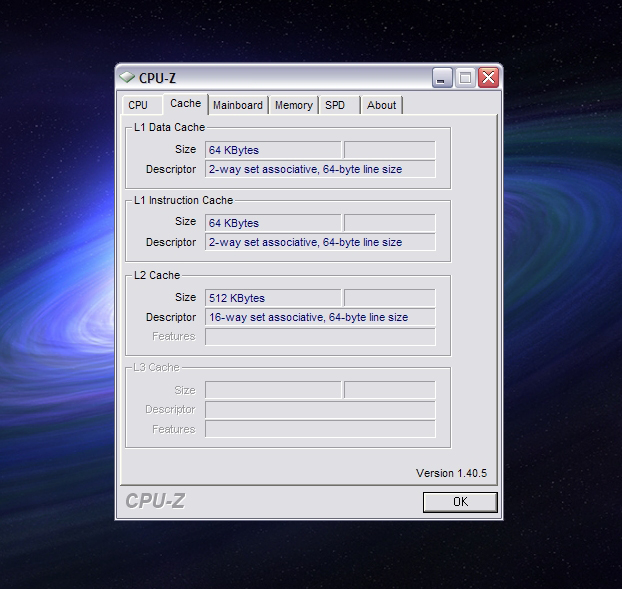Click the L1 Instruction Cache descriptor field
Image resolution: width=622 pixels, height=589 pixels.
click(x=320, y=242)
